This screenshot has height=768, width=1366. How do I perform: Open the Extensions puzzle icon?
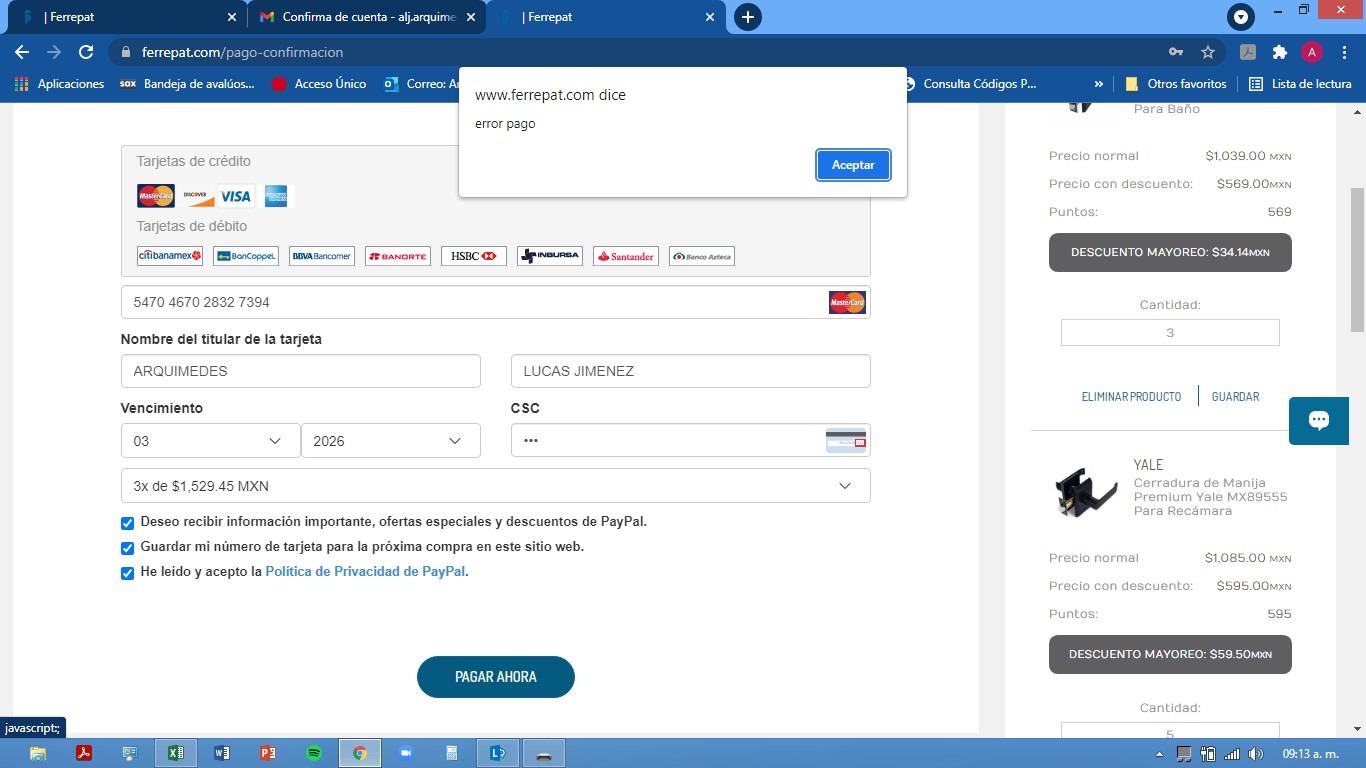1280,52
